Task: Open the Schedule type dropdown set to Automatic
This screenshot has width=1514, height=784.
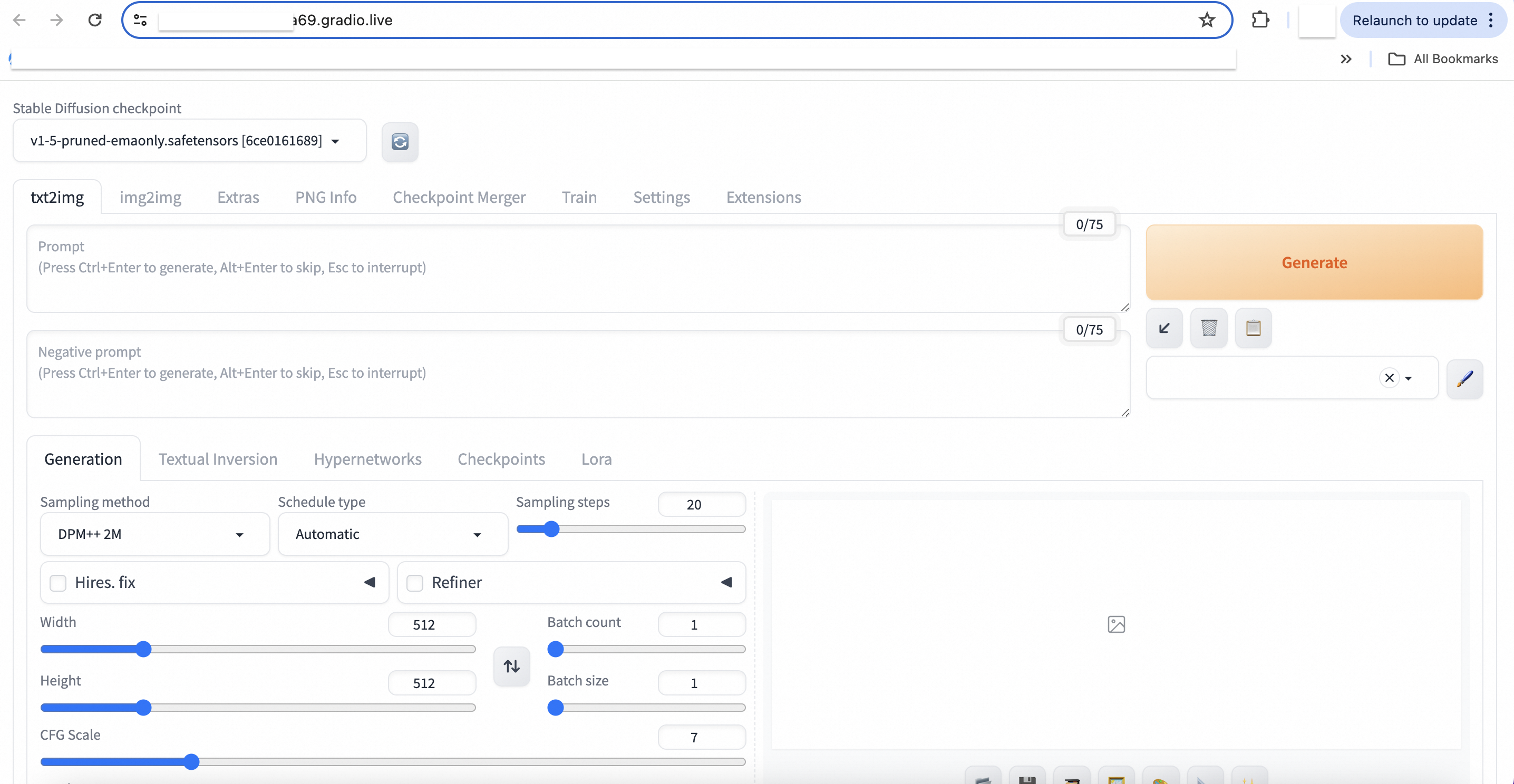Action: pyautogui.click(x=393, y=534)
